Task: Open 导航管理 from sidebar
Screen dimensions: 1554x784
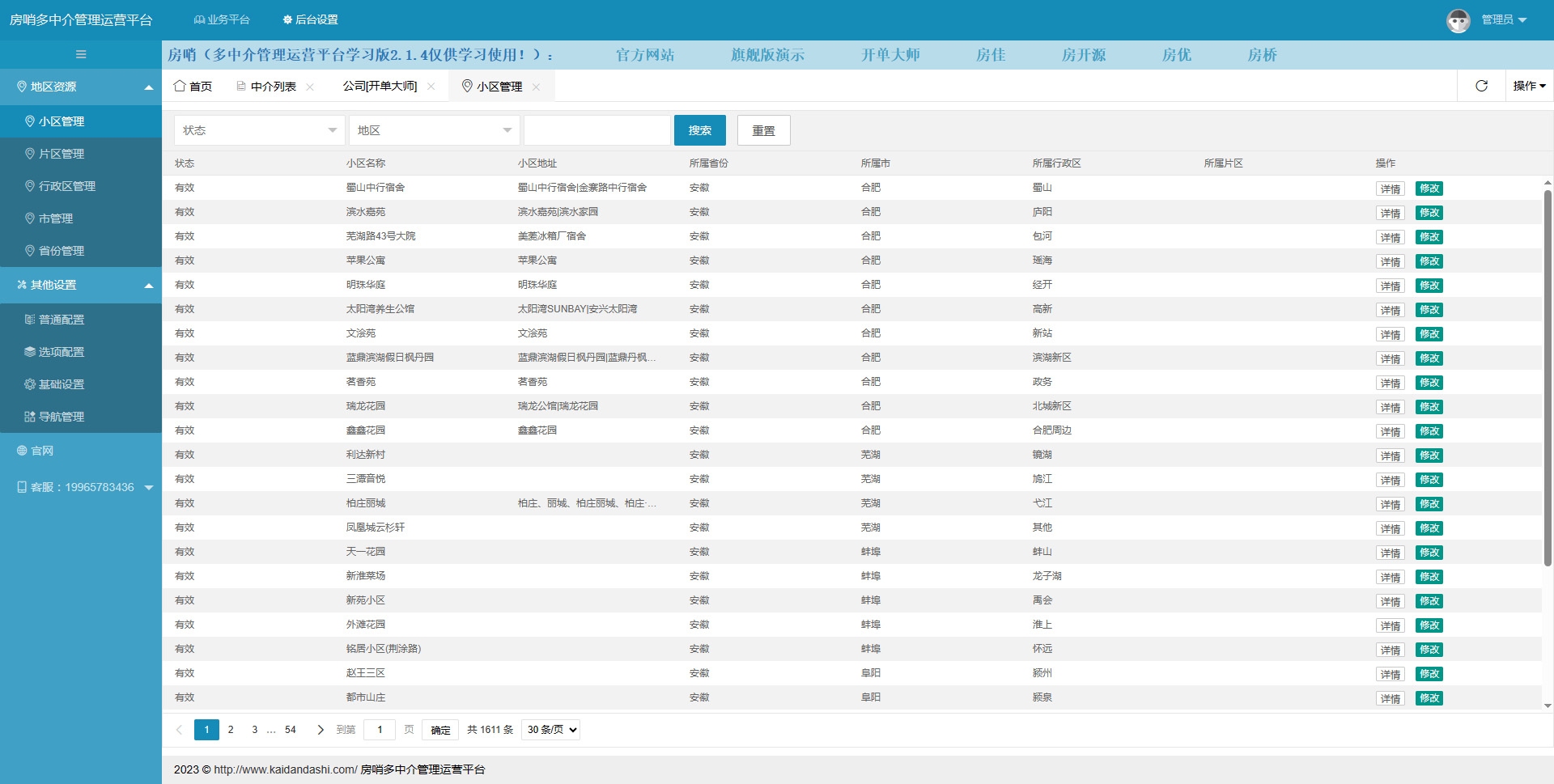Action: pyautogui.click(x=59, y=417)
